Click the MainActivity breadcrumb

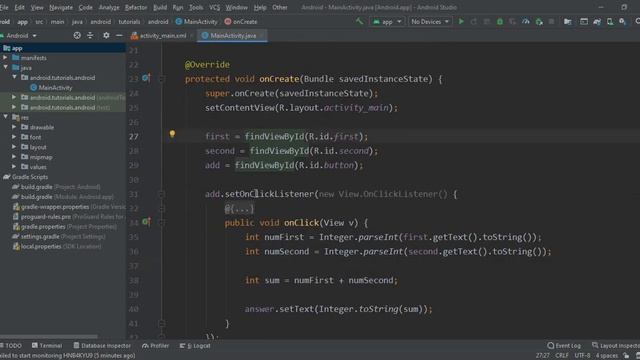point(196,22)
